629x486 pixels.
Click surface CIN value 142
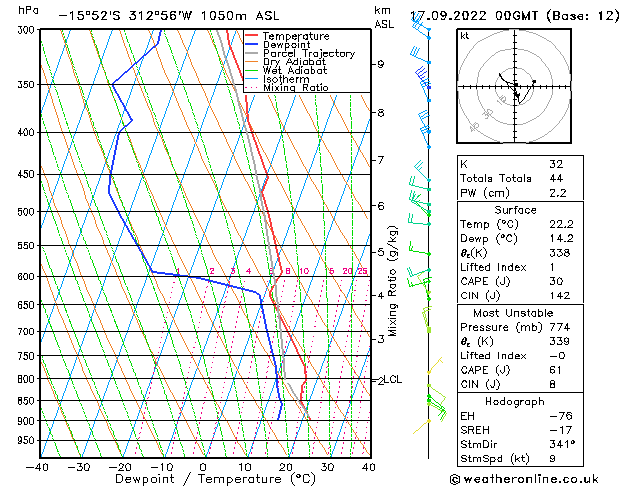tap(560, 296)
